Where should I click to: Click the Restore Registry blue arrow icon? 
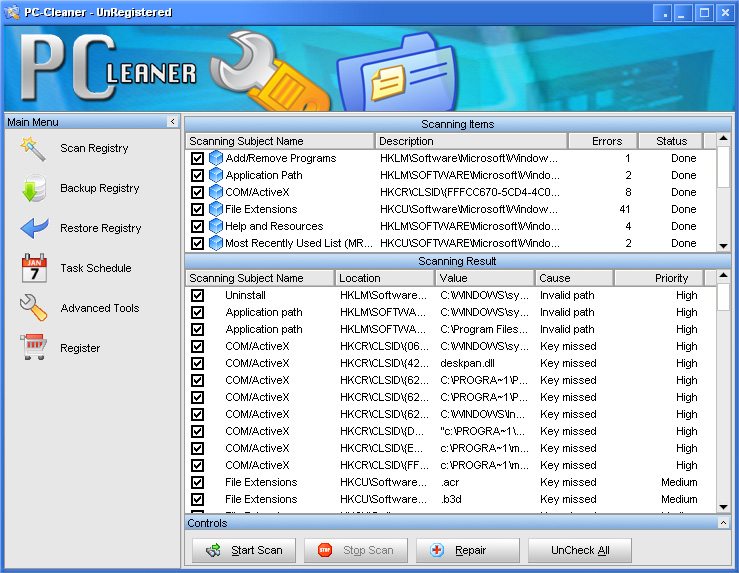(34, 228)
